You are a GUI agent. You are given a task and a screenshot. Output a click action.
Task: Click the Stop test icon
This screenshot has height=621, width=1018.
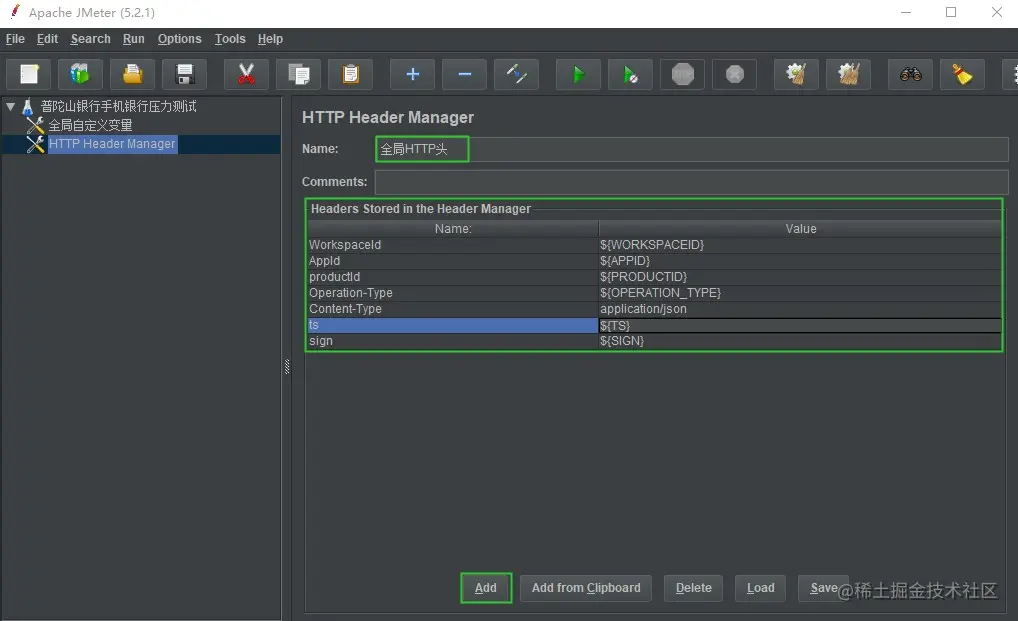coord(682,75)
